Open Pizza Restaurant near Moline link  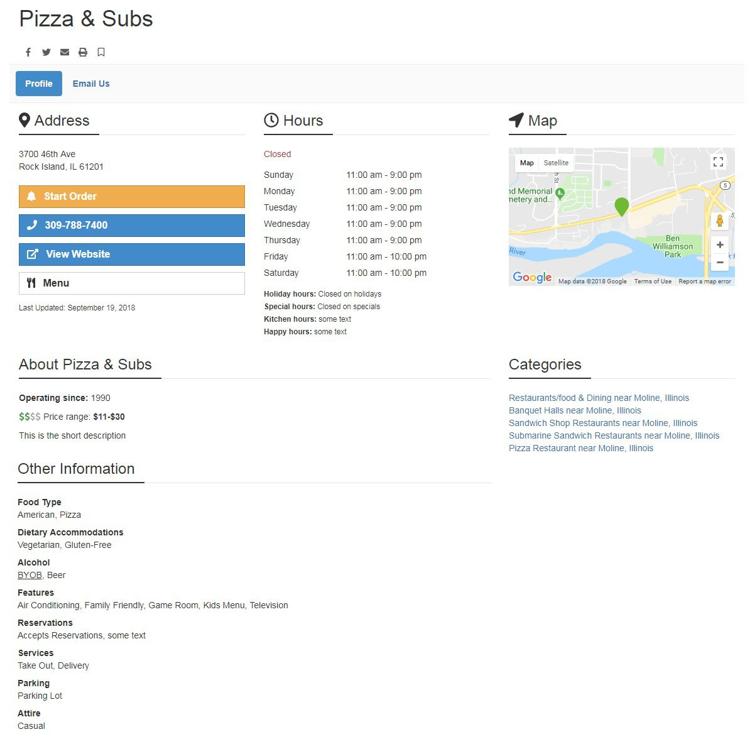[581, 448]
